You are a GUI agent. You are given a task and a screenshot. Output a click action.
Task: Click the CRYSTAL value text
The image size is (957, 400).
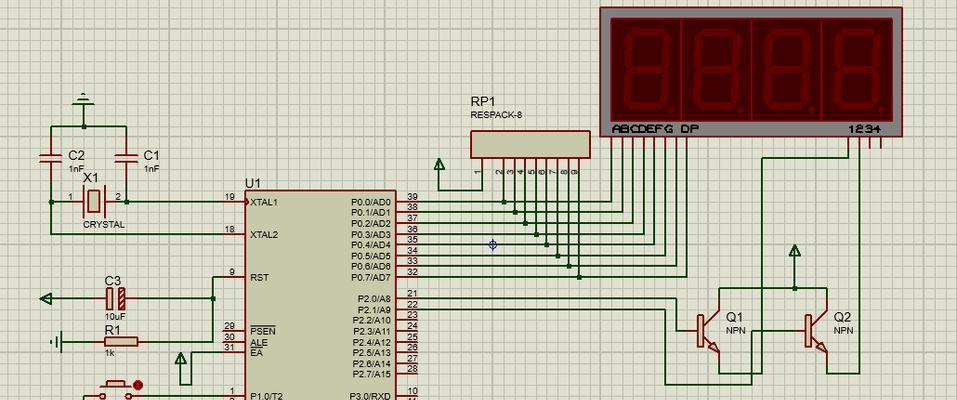pyautogui.click(x=104, y=225)
